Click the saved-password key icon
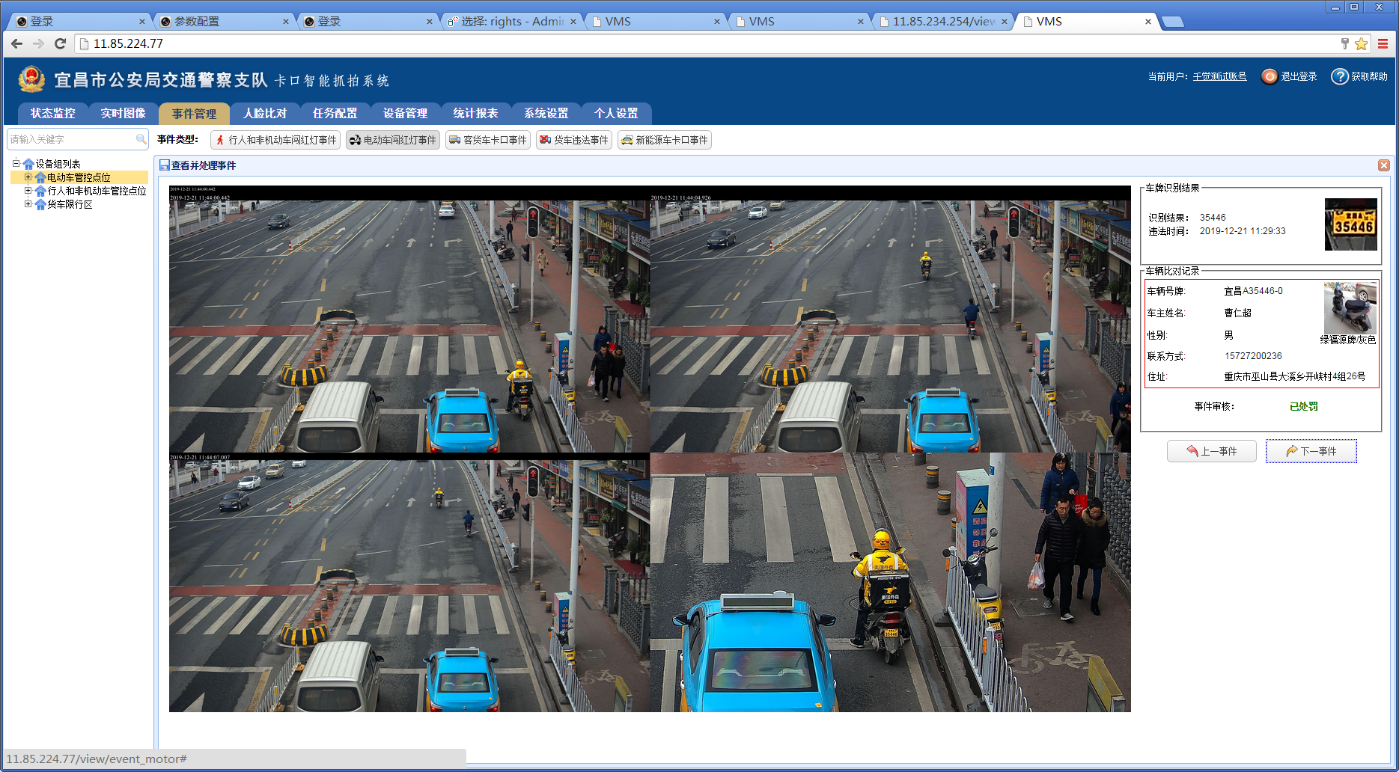 click(1344, 44)
